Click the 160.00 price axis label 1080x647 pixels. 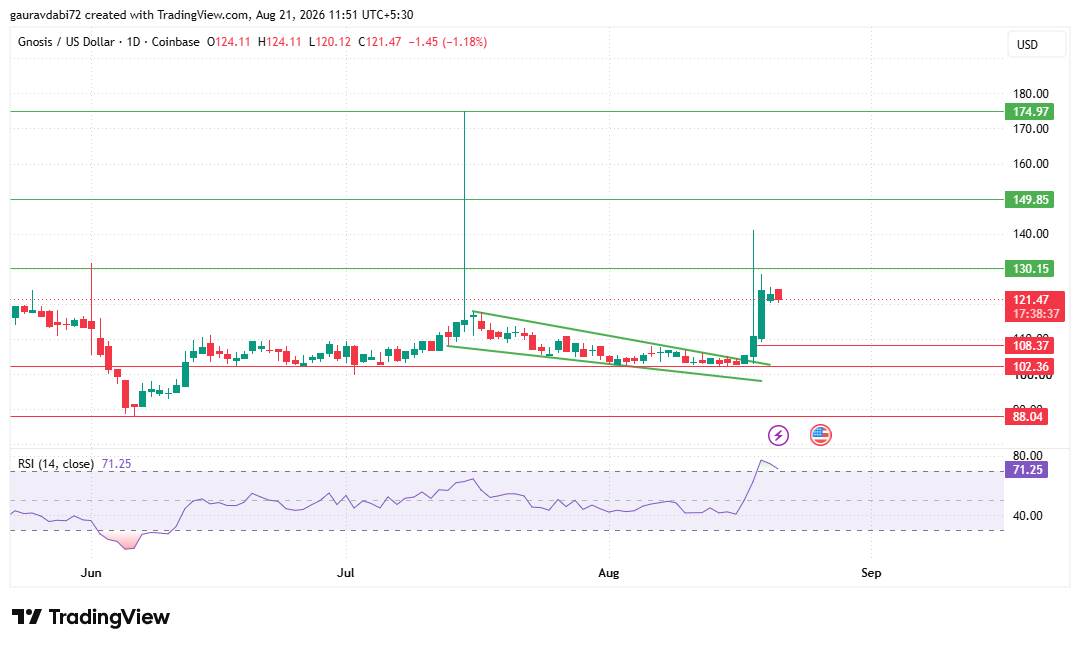[x=1030, y=164]
